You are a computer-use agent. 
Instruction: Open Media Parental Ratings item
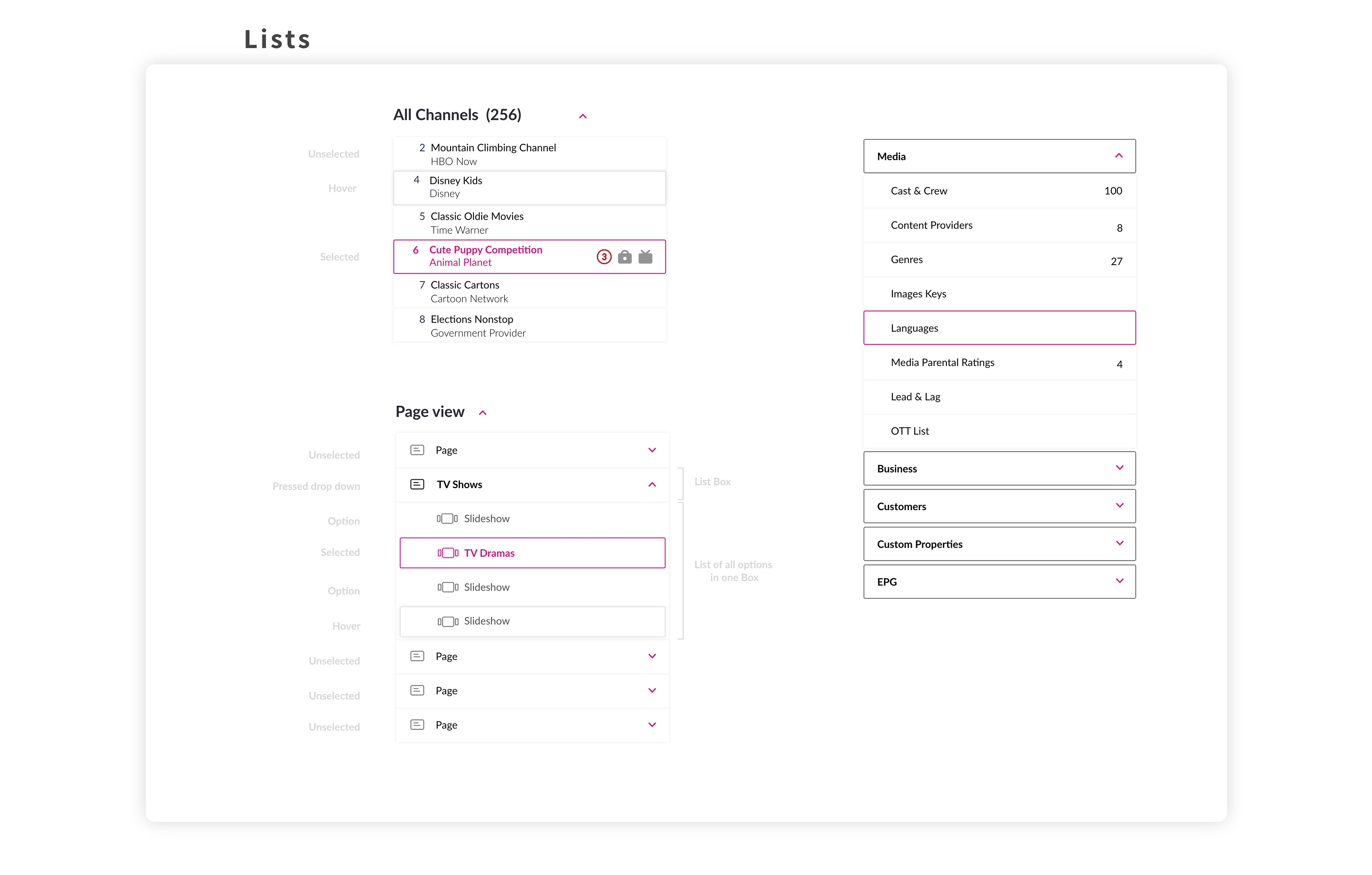[999, 362]
